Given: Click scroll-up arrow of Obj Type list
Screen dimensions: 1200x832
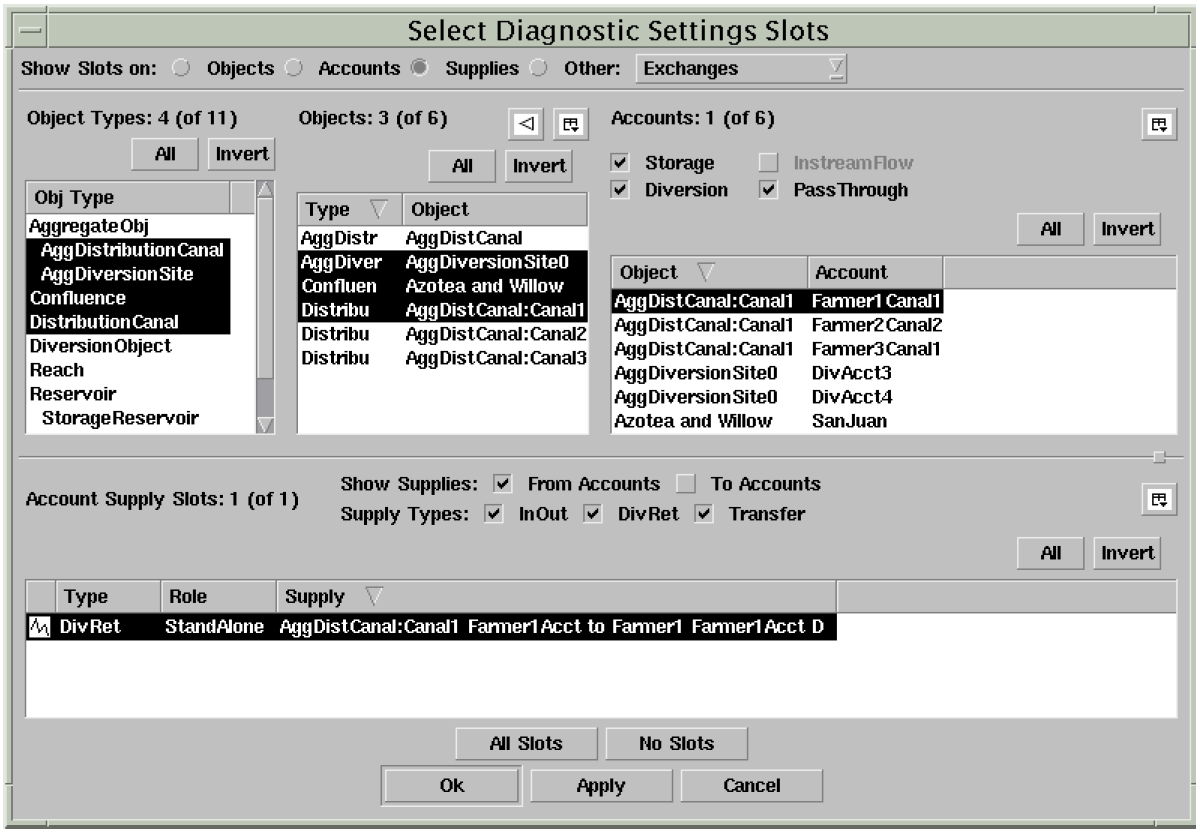Looking at the screenshot, I should tap(265, 190).
